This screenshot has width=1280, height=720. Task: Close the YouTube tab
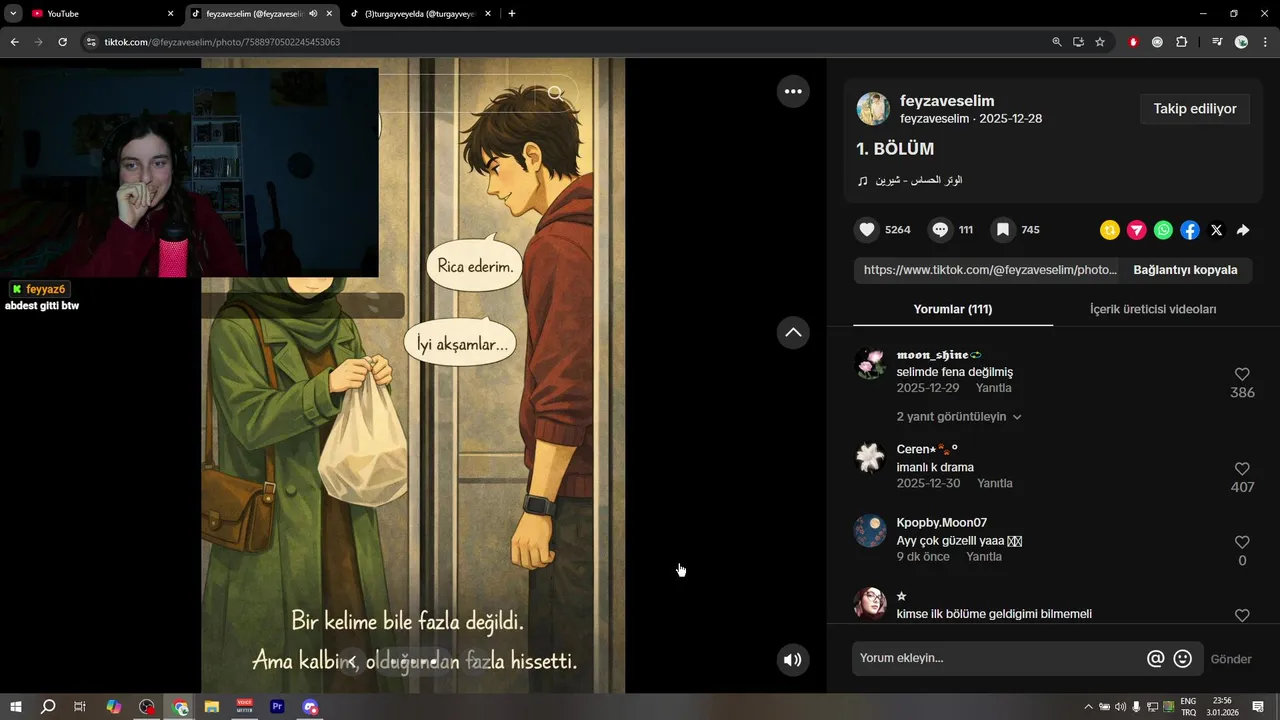tap(171, 14)
